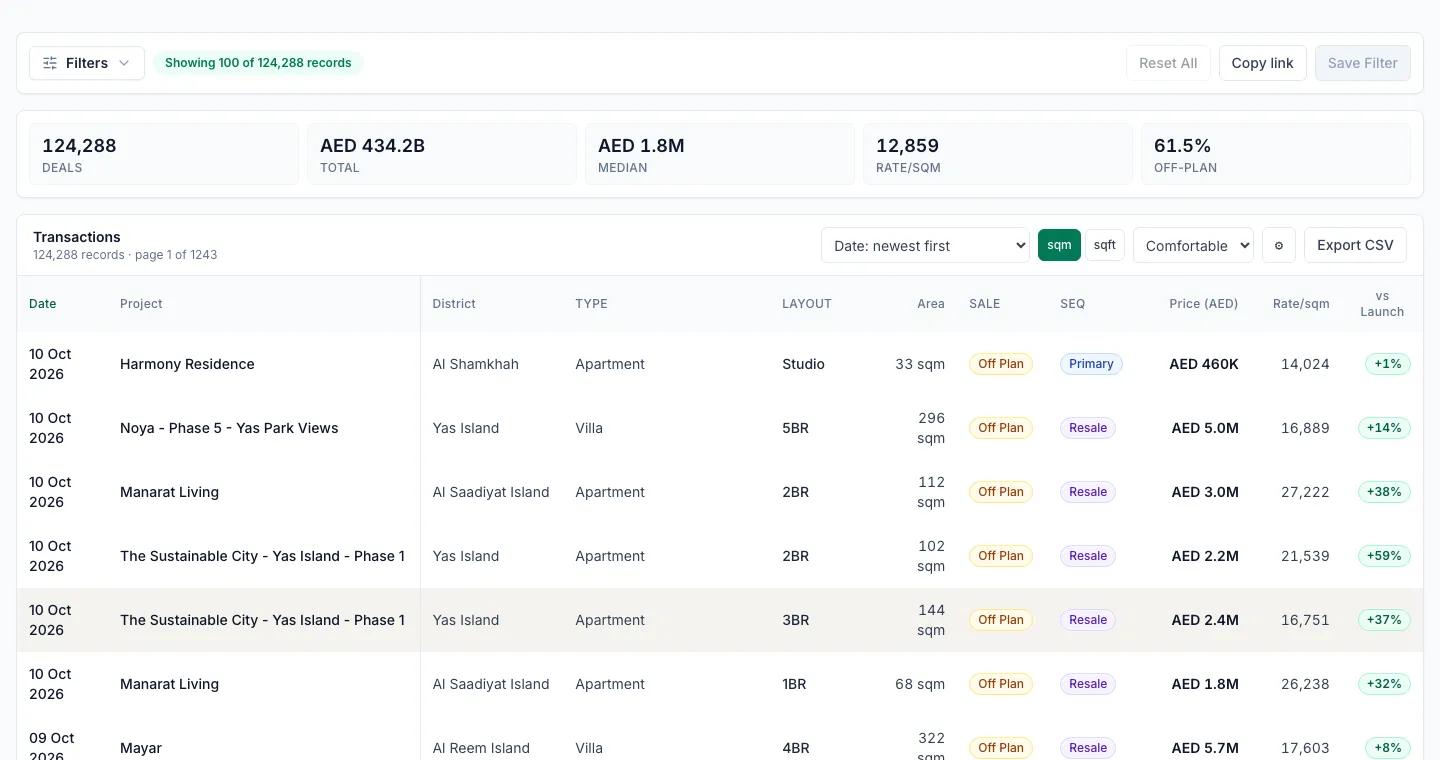Click the 12,859 RATE/SQM stat card
Image resolution: width=1440 pixels, height=760 pixels.
pos(998,154)
